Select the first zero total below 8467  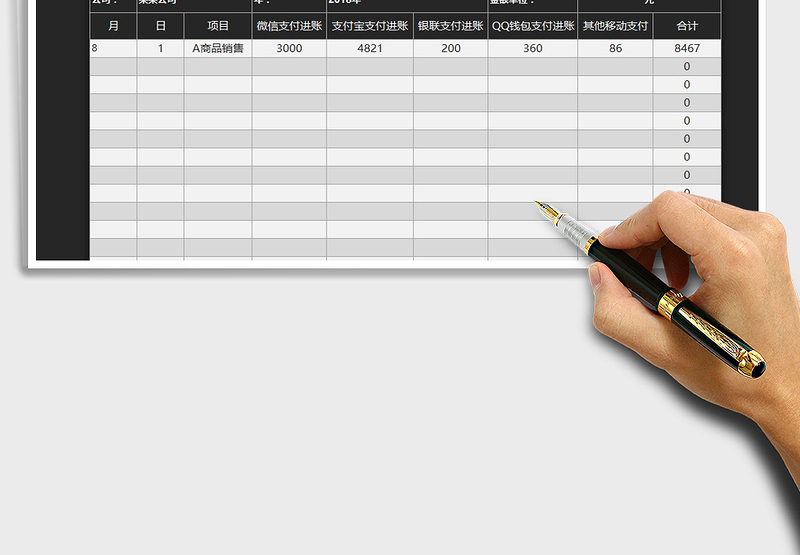687,66
